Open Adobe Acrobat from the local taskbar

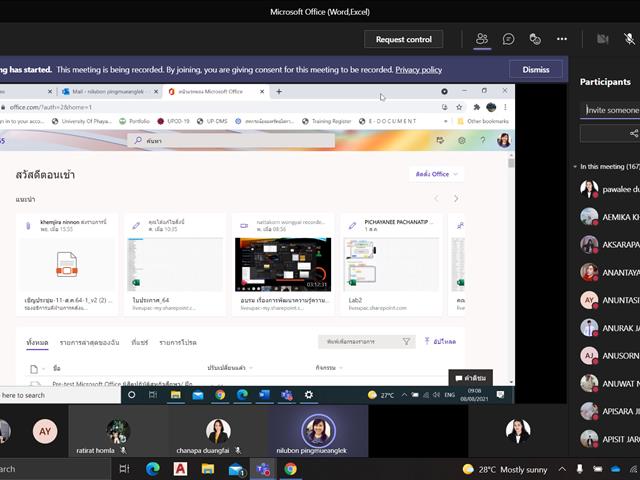[x=180, y=469]
